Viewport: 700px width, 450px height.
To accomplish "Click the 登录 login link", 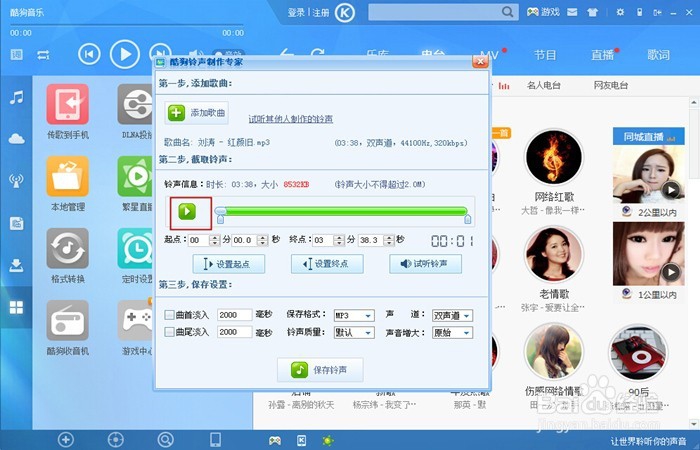I will (296, 12).
